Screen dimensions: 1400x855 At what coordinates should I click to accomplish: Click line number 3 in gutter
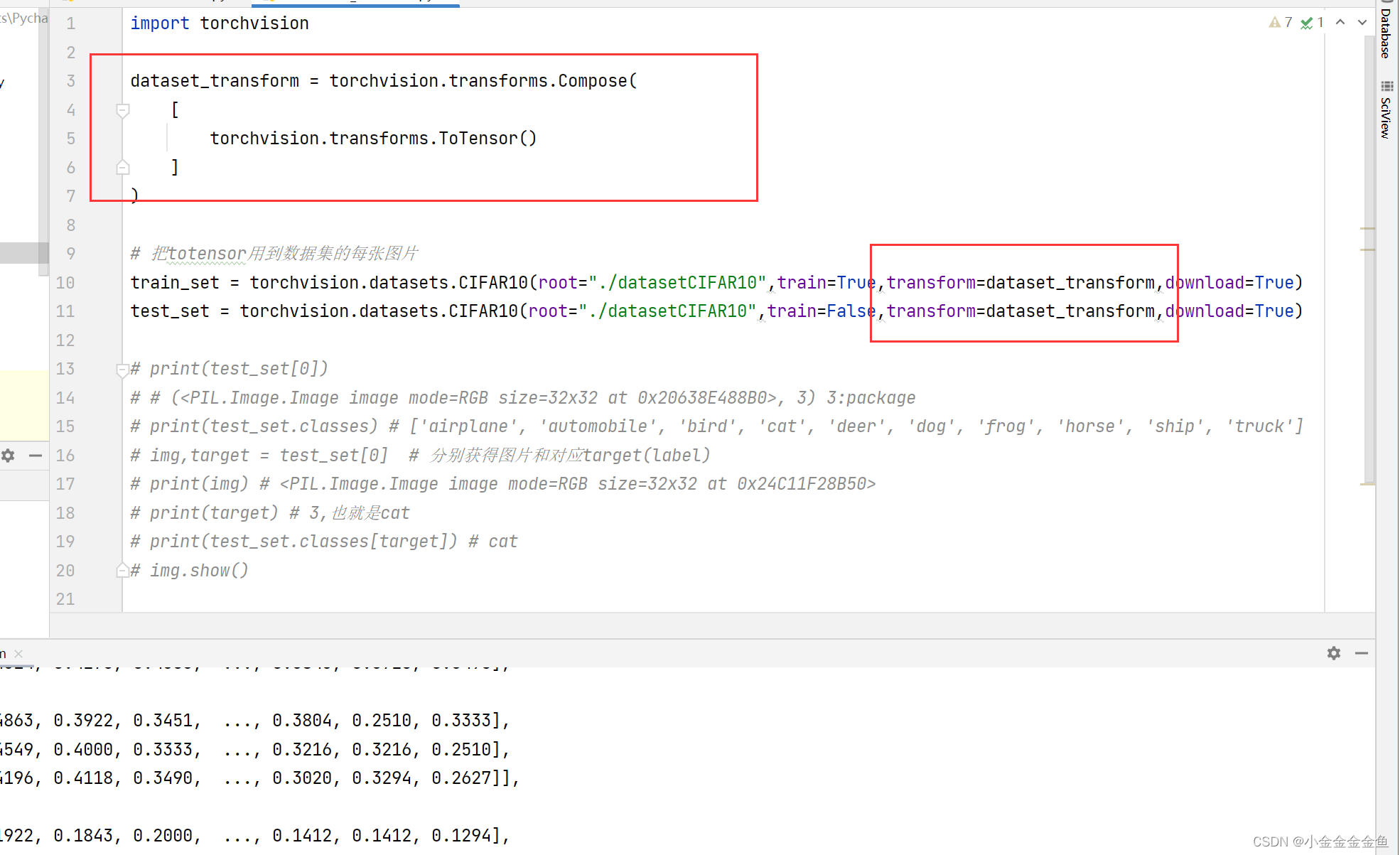coord(70,81)
